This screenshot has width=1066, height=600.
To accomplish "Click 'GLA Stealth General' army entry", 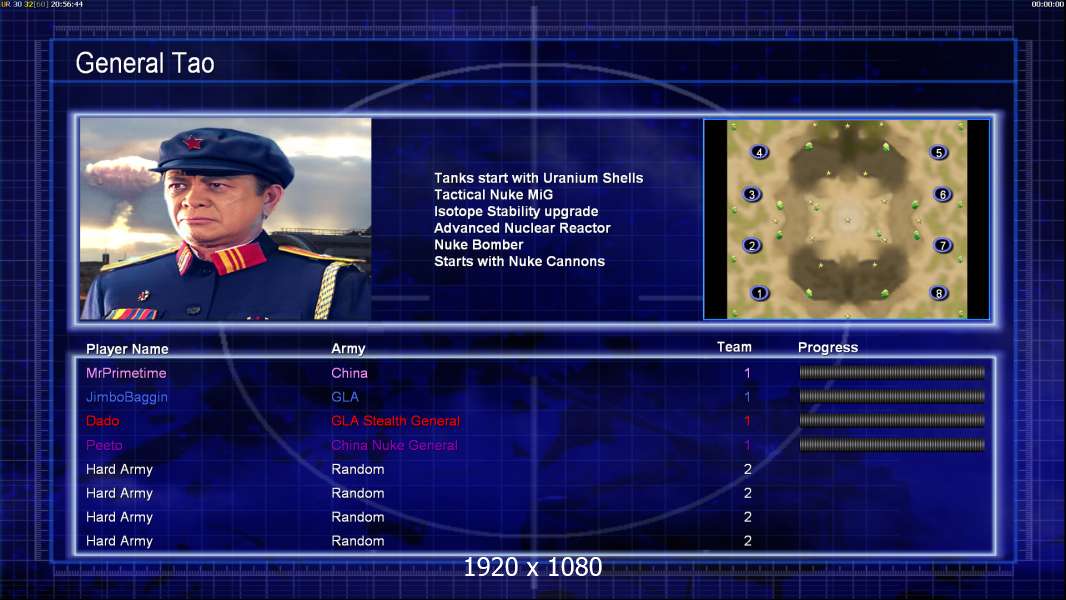I will 396,421.
